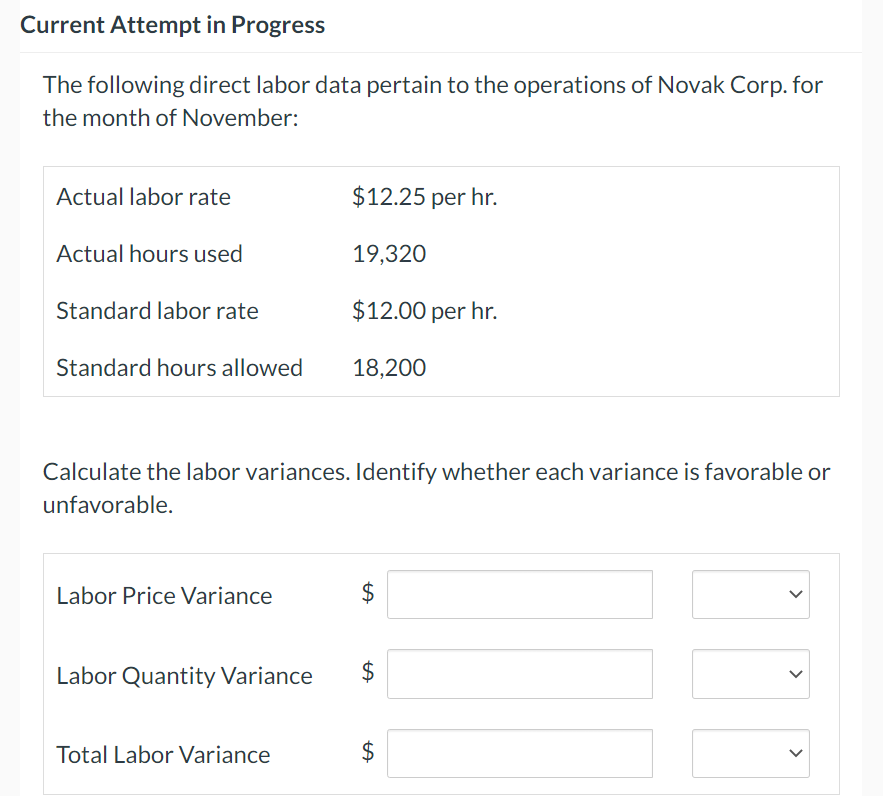883x796 pixels.
Task: Select the Actual labor rate row value
Action: [x=423, y=196]
